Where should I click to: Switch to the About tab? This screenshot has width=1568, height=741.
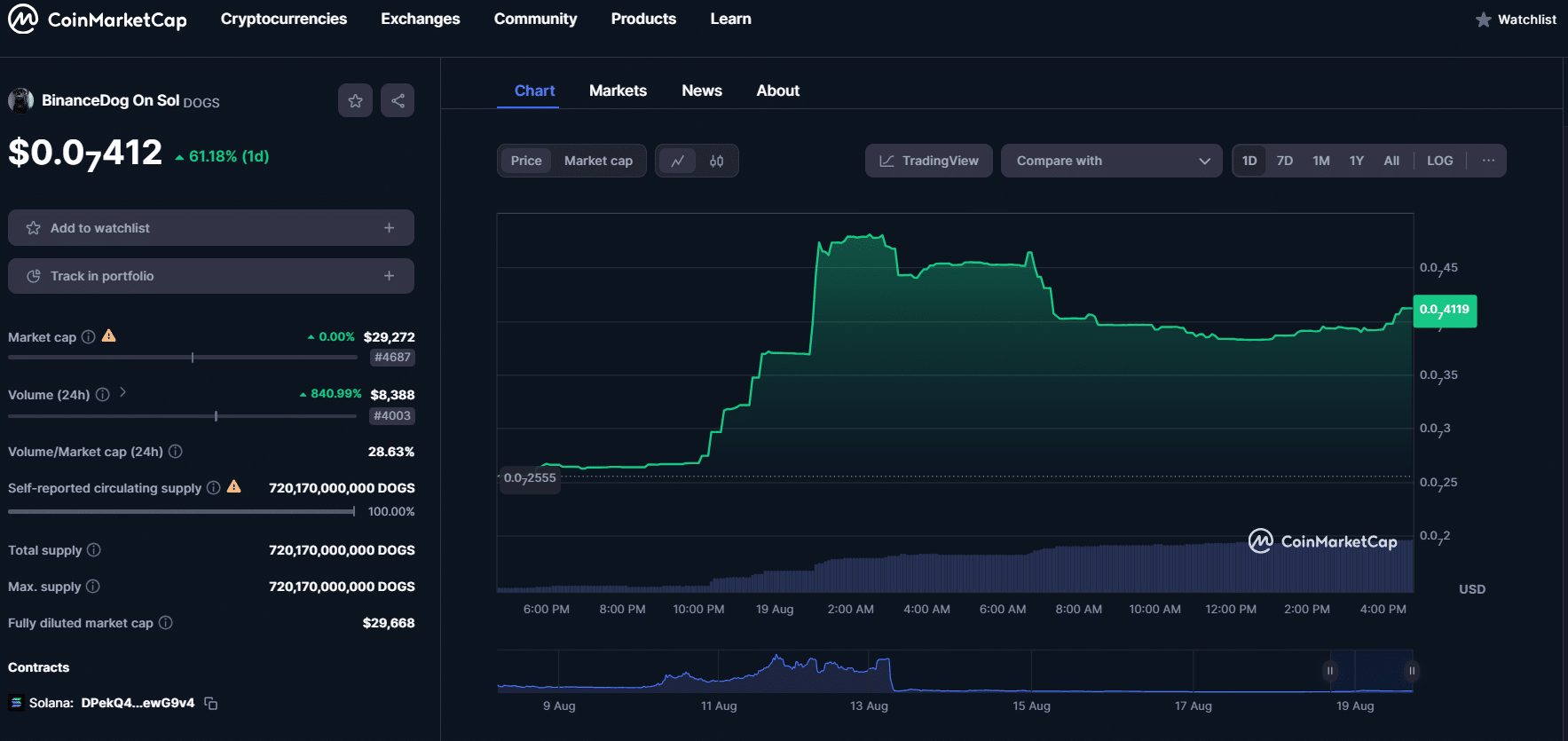coord(777,91)
